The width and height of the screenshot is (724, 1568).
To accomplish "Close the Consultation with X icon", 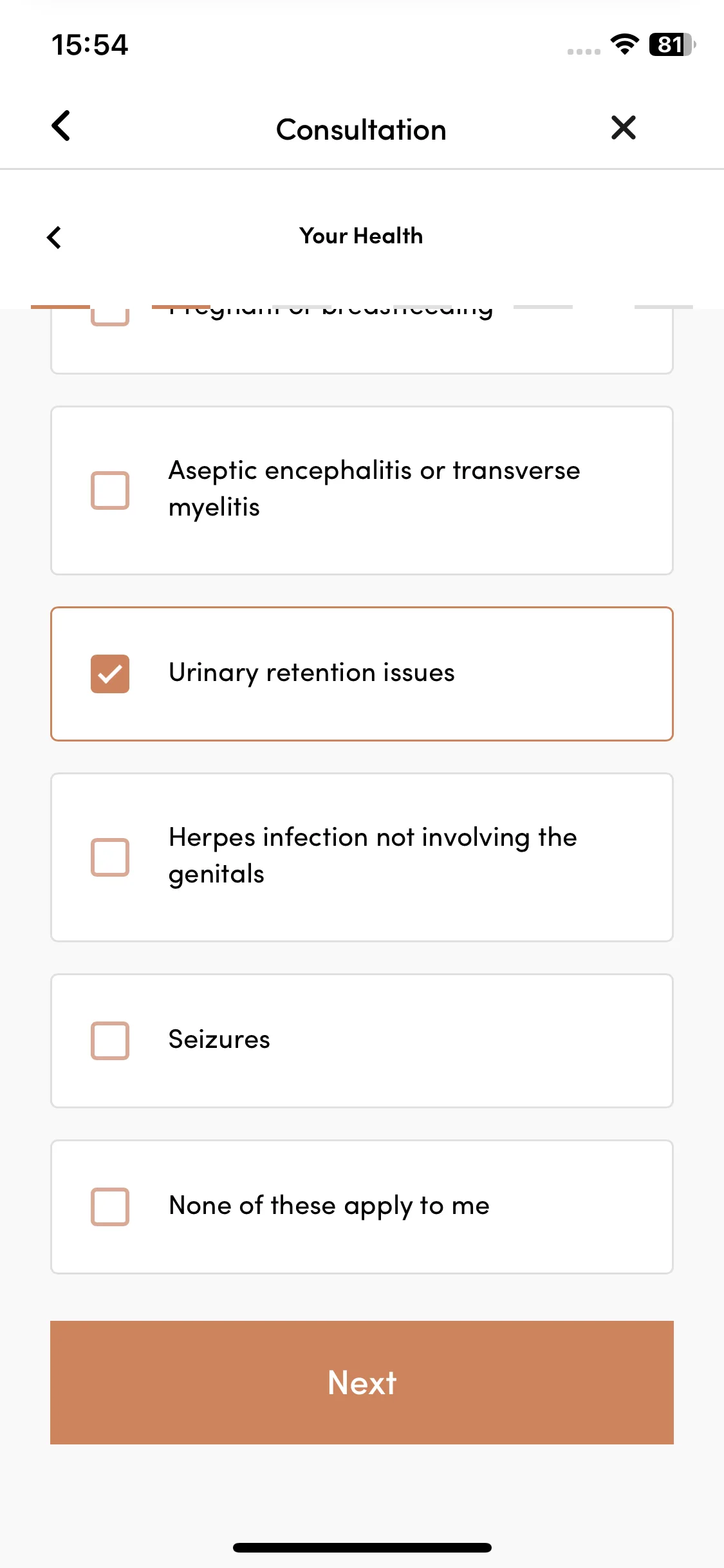I will [x=623, y=127].
